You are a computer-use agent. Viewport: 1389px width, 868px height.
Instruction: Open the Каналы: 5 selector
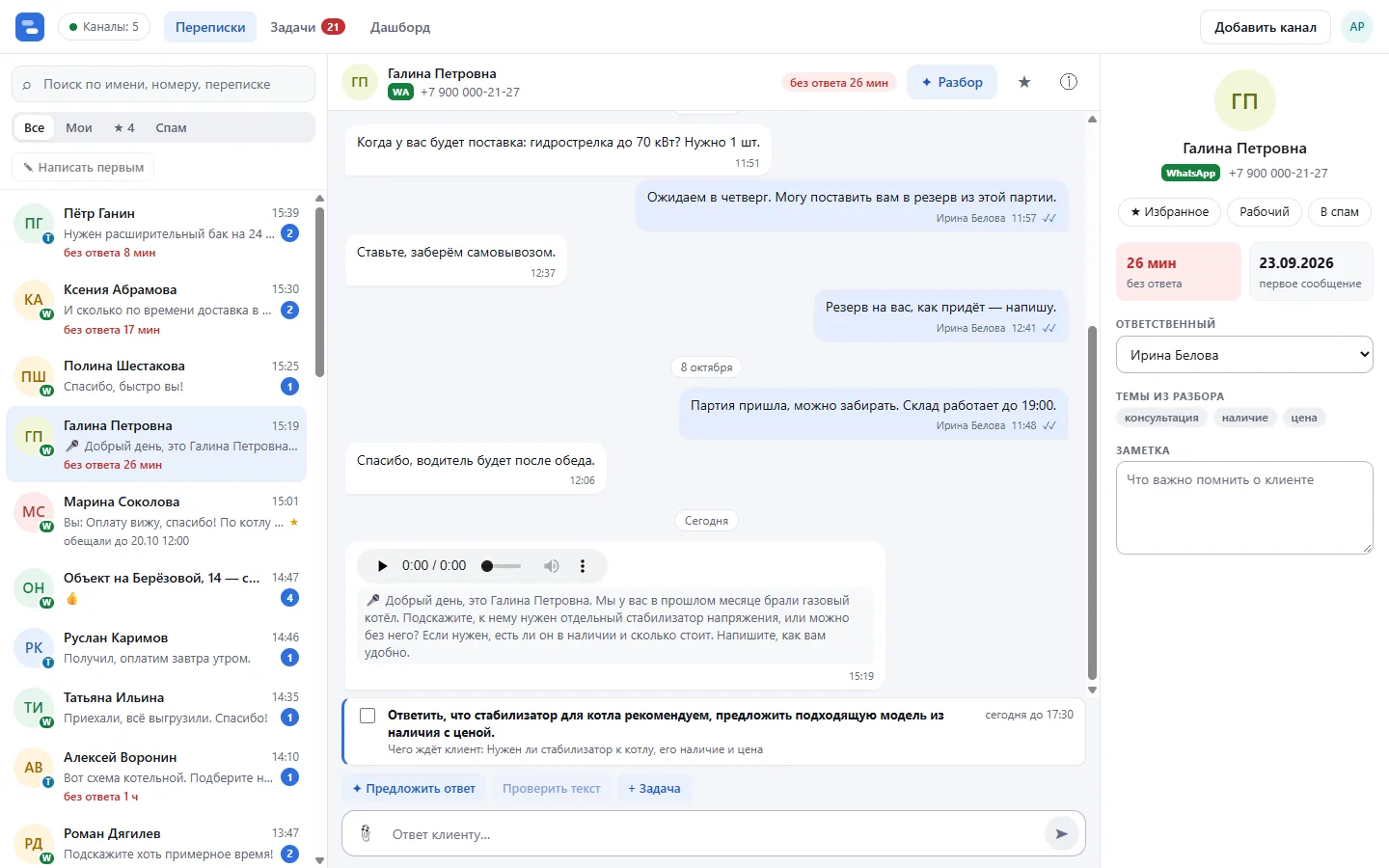pyautogui.click(x=104, y=27)
